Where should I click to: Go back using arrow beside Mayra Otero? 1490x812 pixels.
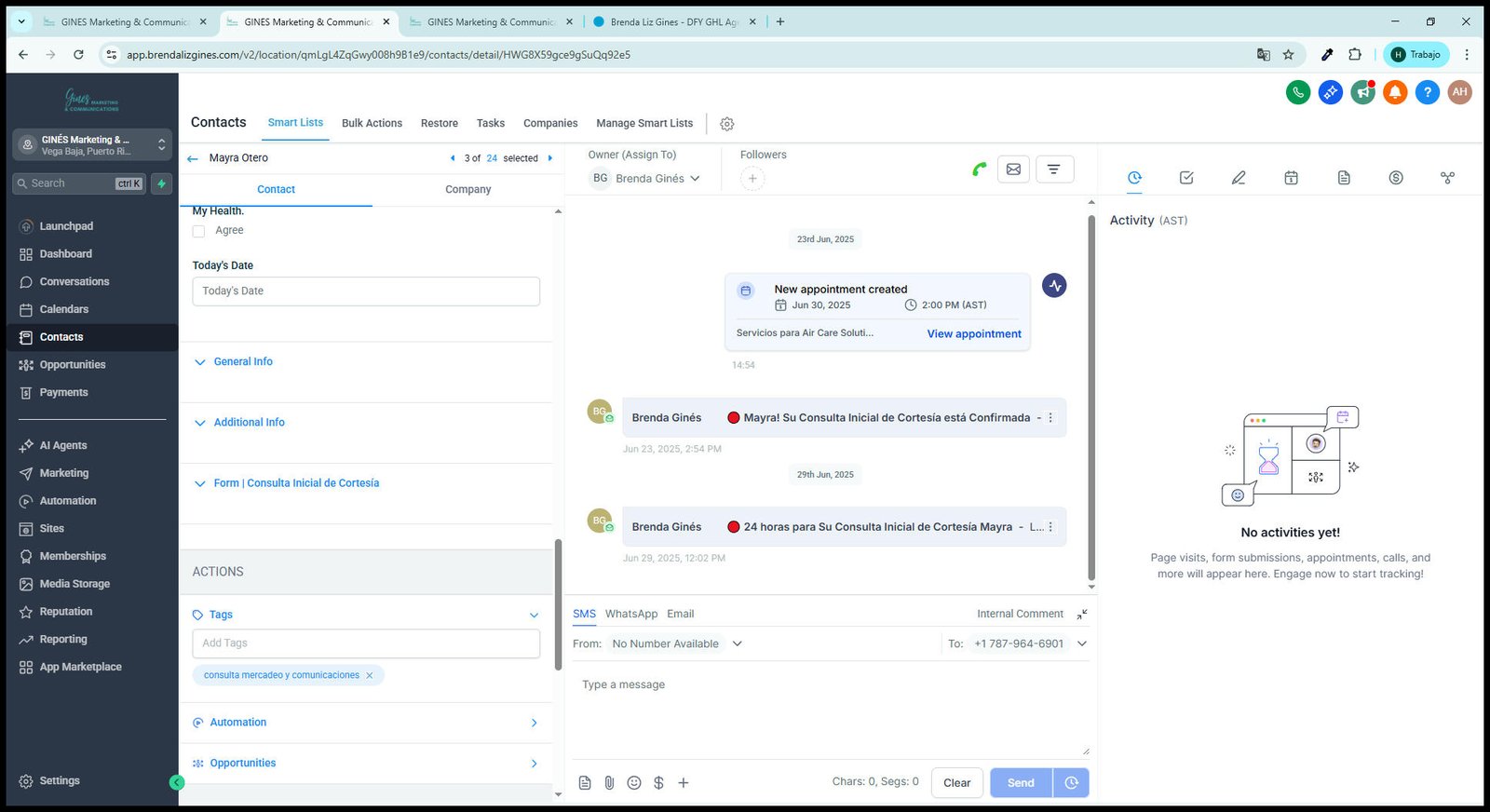(193, 159)
